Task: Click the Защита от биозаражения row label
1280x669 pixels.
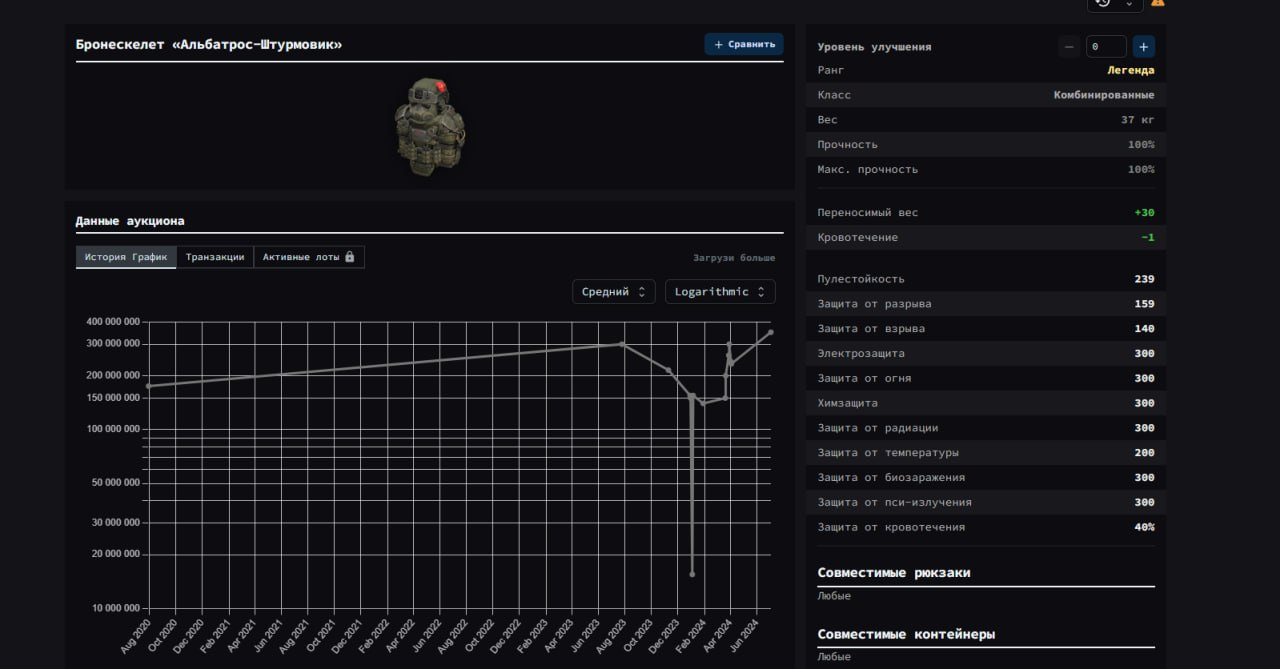Action: tap(891, 478)
